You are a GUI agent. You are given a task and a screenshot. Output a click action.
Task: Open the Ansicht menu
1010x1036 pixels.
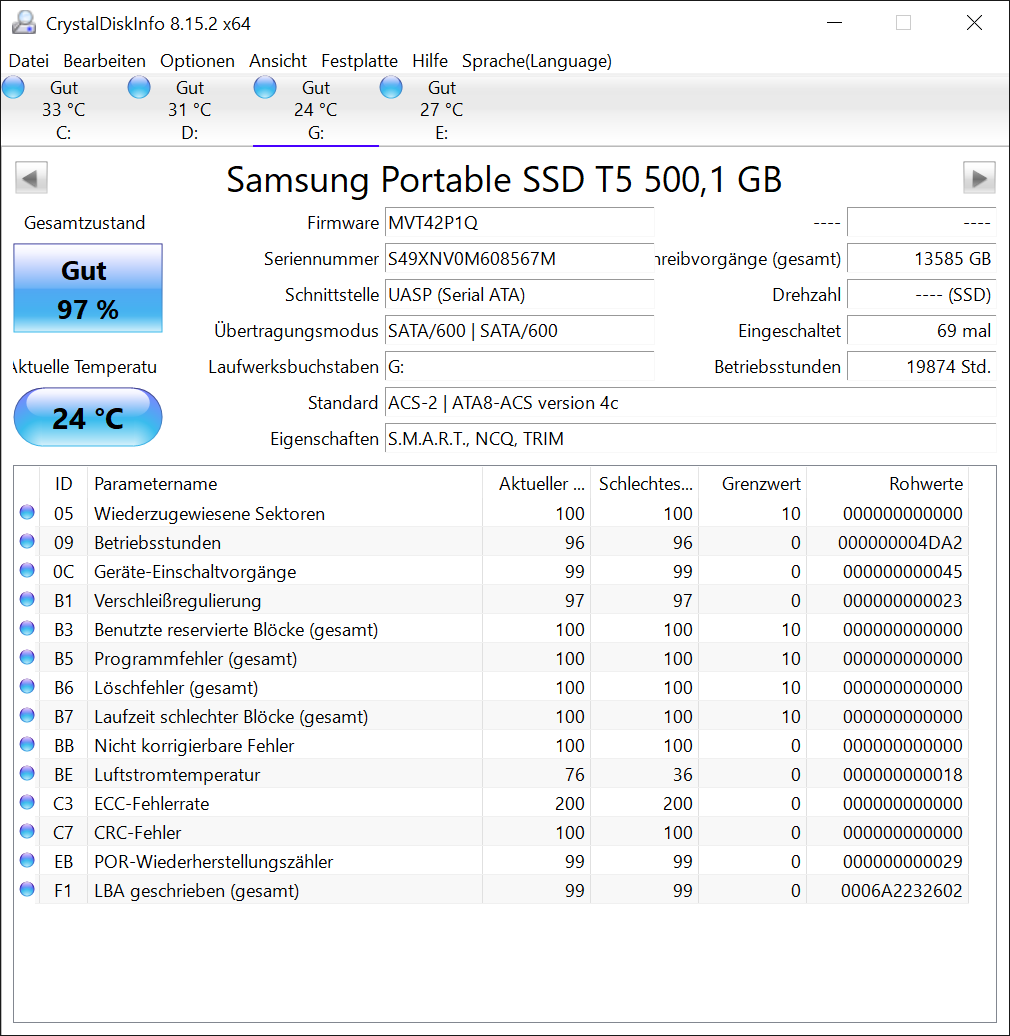pos(277,61)
